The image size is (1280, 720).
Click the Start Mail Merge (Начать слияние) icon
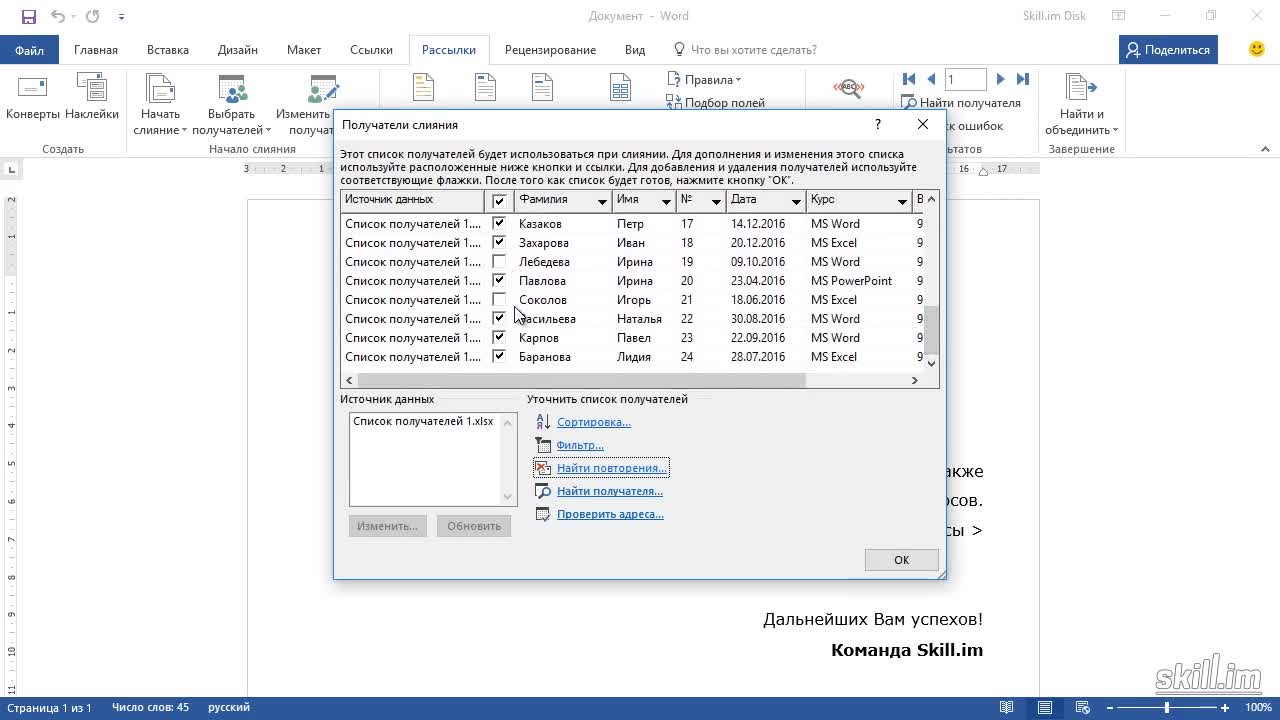tap(160, 88)
